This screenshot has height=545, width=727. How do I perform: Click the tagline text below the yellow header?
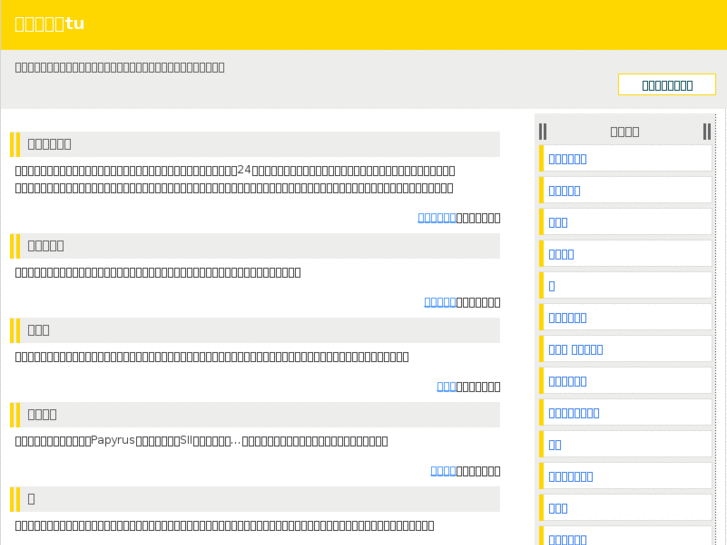pos(120,68)
